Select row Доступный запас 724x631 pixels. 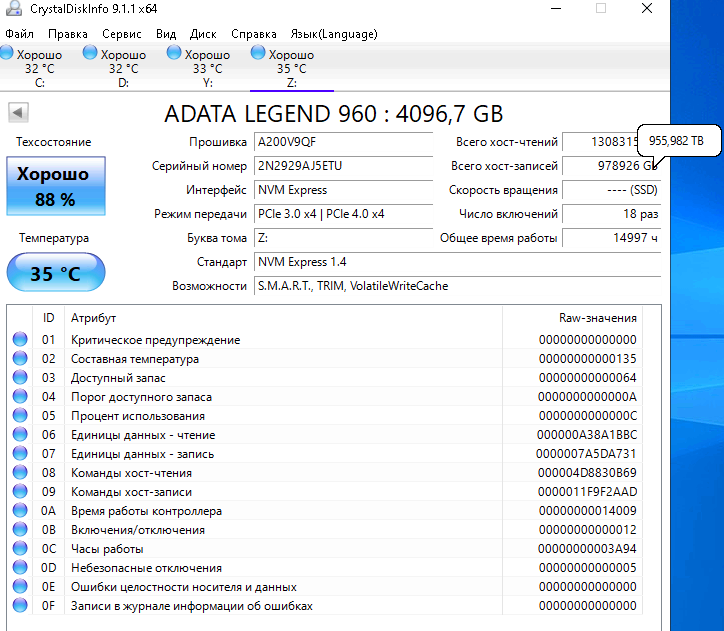[326, 378]
